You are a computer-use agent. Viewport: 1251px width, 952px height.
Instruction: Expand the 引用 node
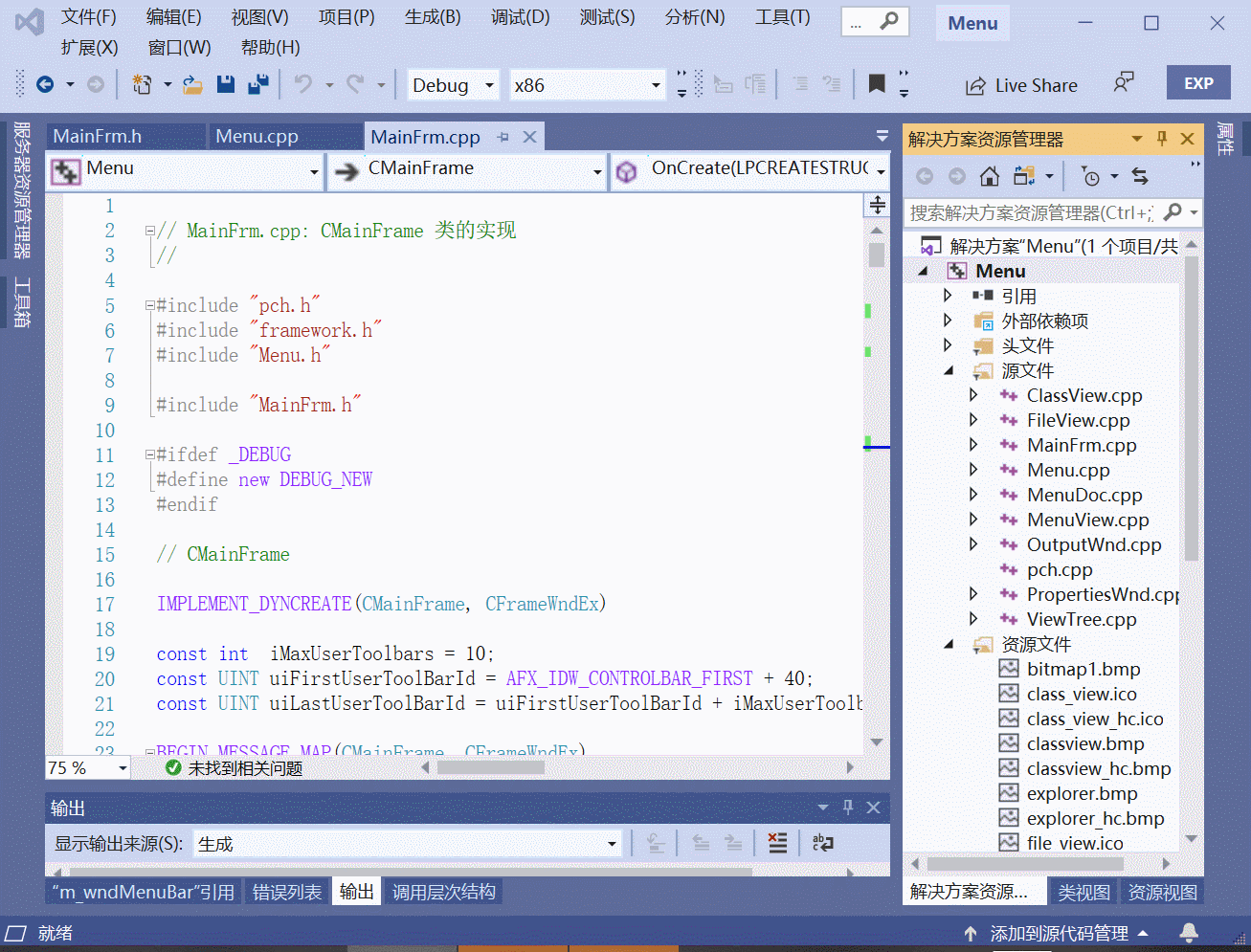pos(948,296)
